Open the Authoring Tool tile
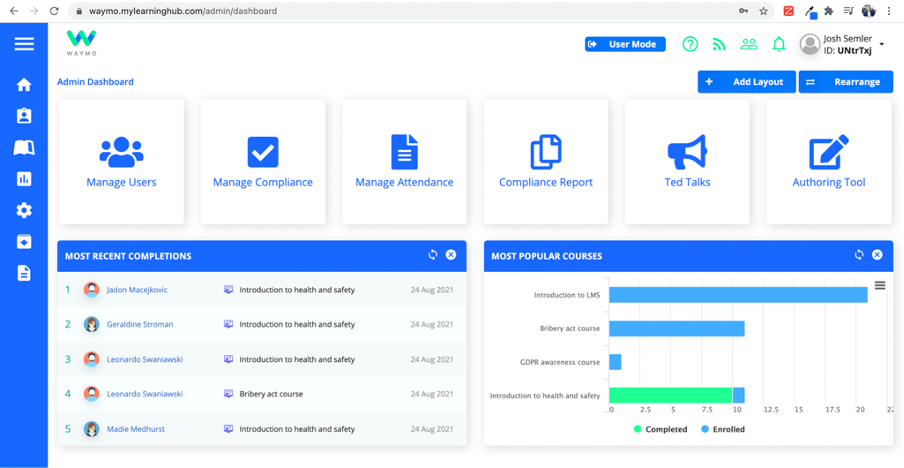The image size is (904, 468). (x=829, y=162)
